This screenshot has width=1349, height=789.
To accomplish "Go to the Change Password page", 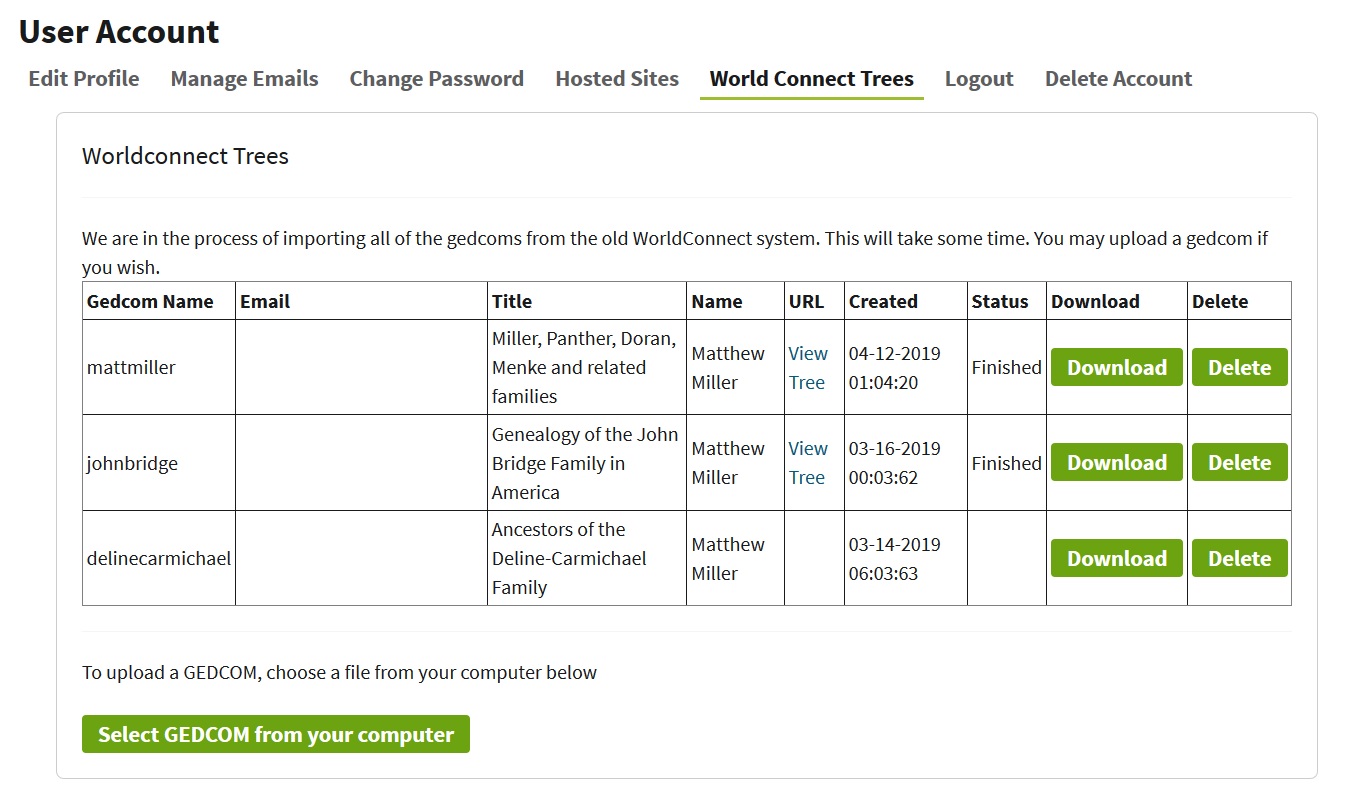I will pos(436,78).
